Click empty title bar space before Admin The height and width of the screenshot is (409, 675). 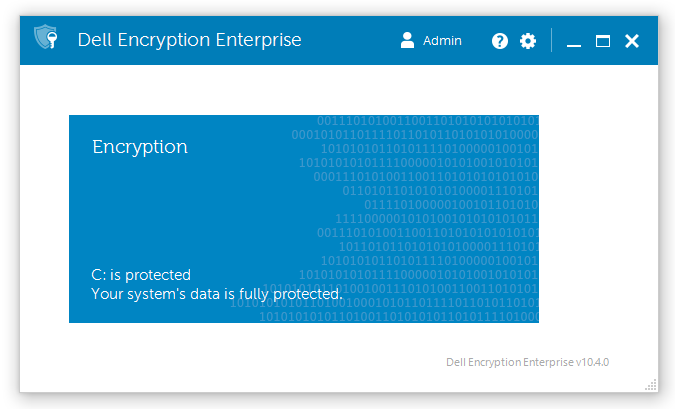pyautogui.click(x=351, y=40)
